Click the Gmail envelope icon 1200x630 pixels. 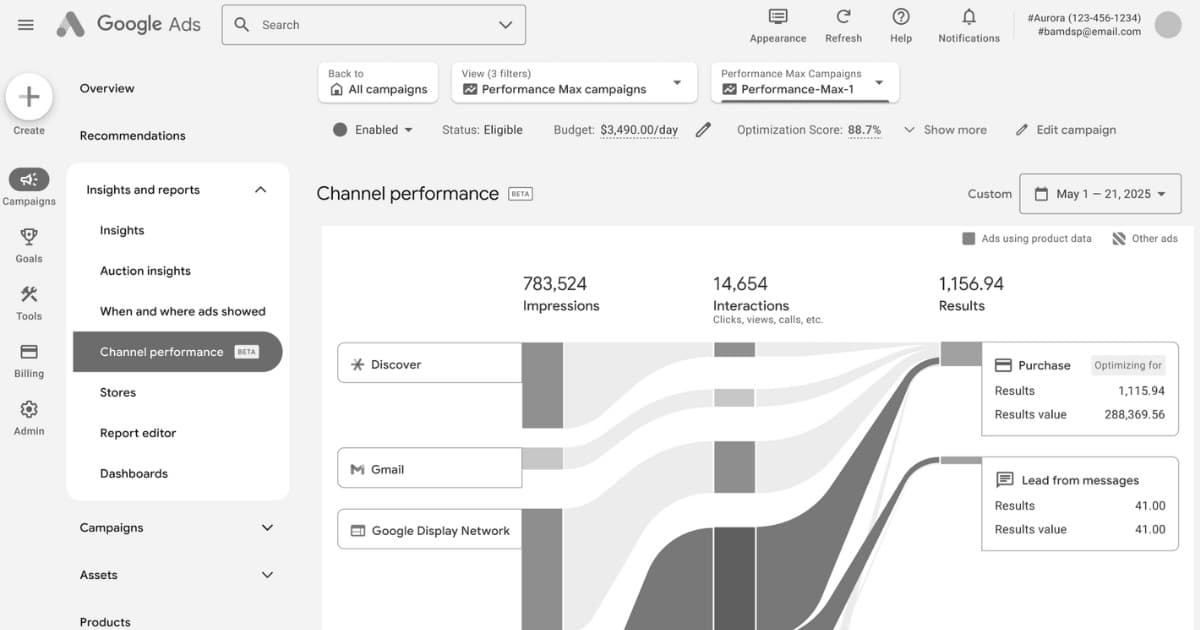tap(357, 469)
